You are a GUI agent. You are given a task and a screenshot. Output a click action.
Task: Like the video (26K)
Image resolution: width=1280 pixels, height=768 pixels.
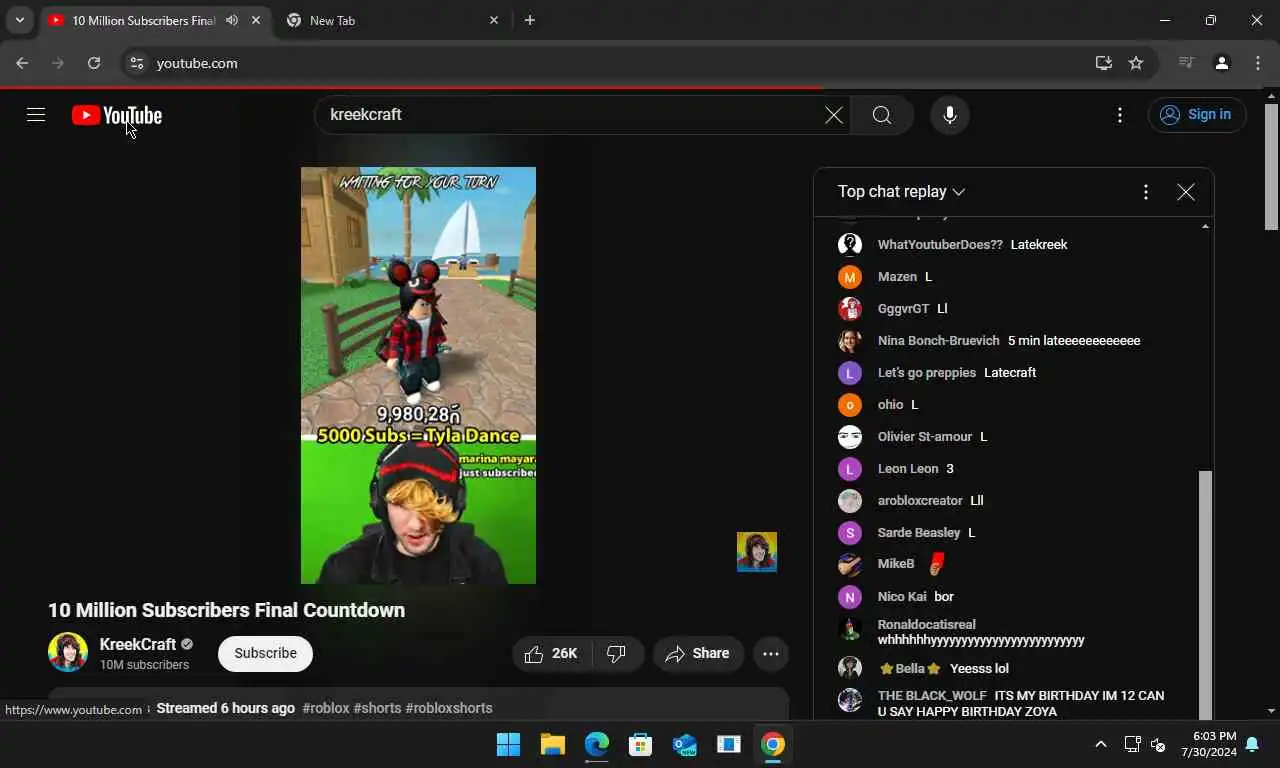point(552,654)
